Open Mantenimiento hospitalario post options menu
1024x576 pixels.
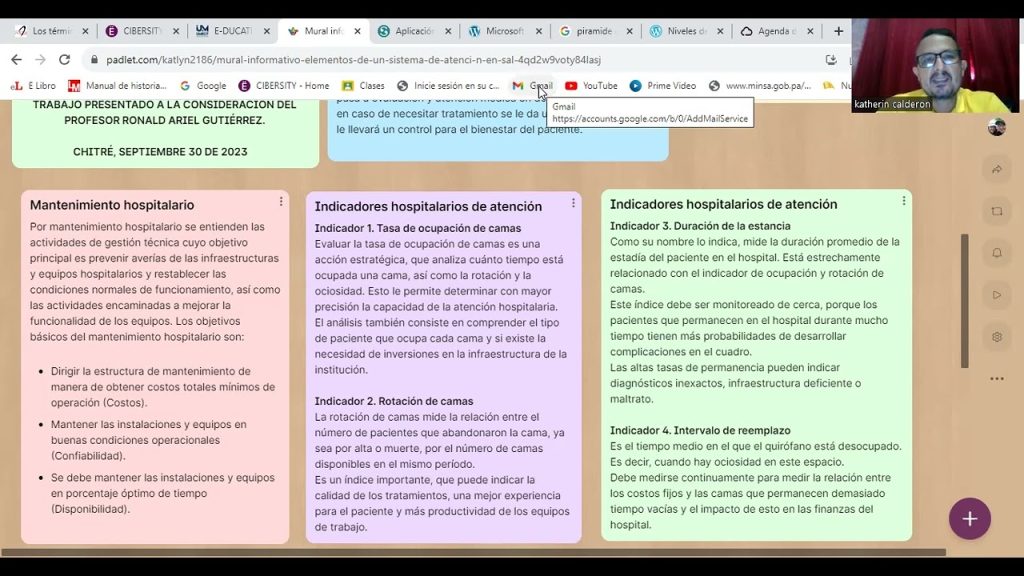point(281,202)
